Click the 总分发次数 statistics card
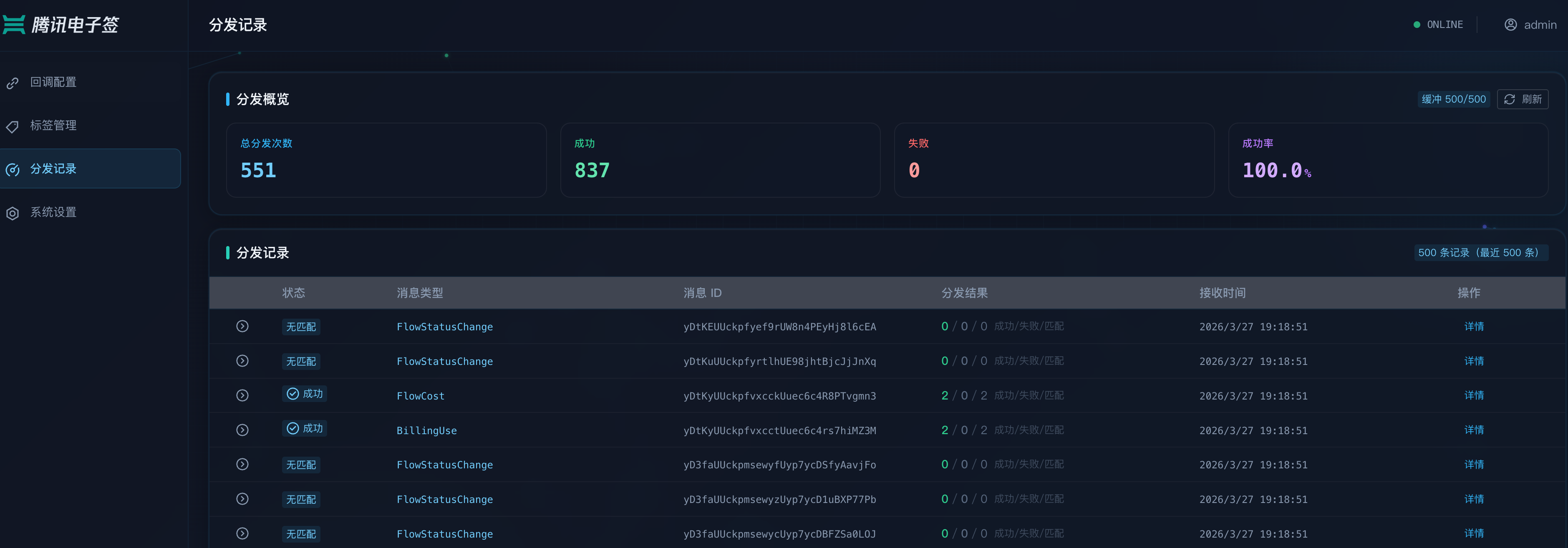 coord(386,160)
